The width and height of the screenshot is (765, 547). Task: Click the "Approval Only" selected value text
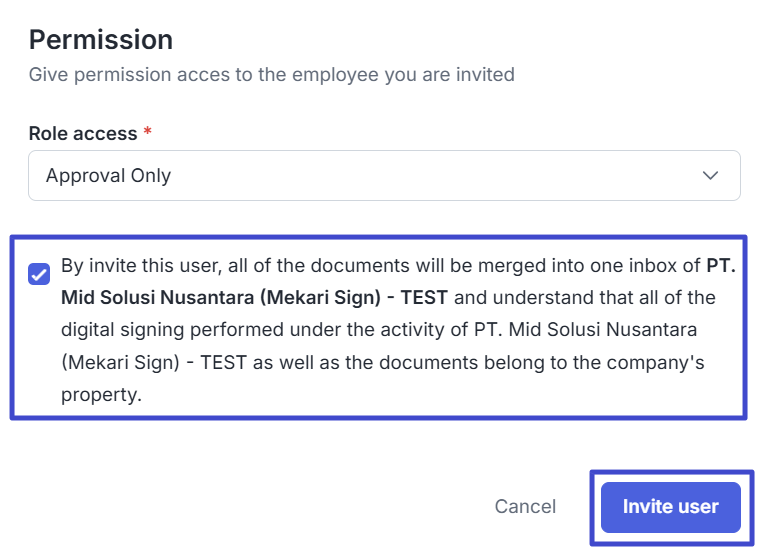tap(108, 176)
